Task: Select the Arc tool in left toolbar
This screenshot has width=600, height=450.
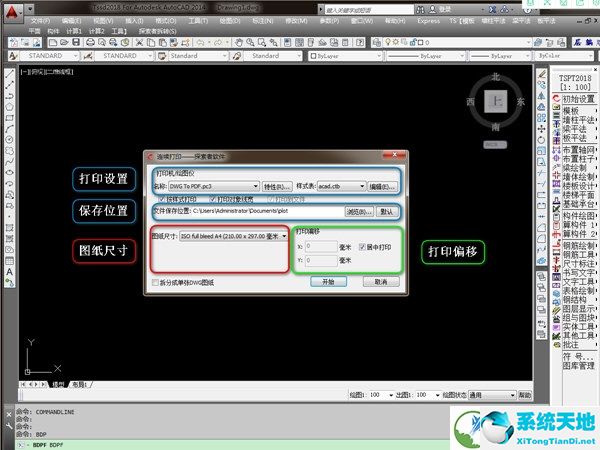Action: pyautogui.click(x=10, y=129)
